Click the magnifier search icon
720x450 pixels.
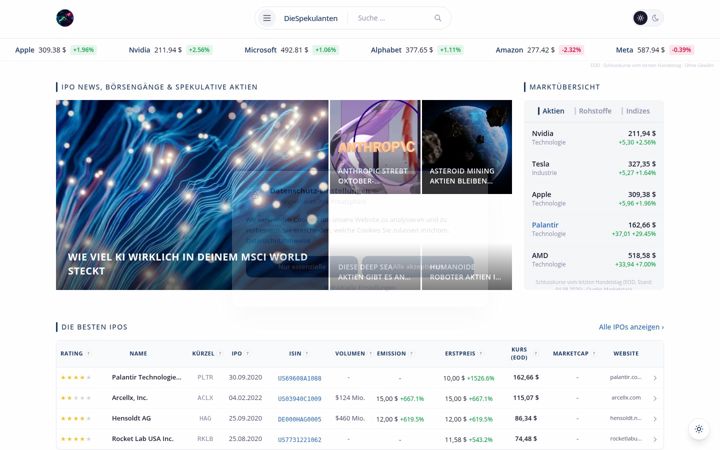coord(438,18)
